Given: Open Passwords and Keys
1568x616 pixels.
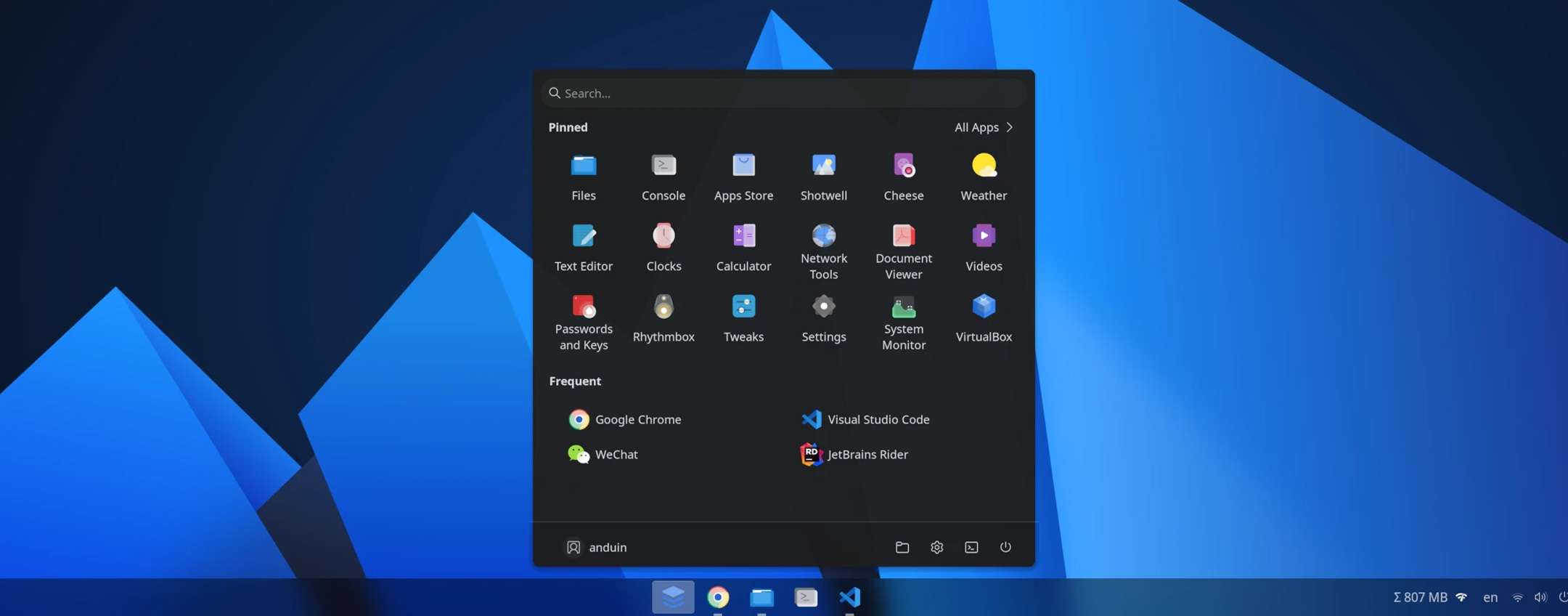Looking at the screenshot, I should 584,321.
